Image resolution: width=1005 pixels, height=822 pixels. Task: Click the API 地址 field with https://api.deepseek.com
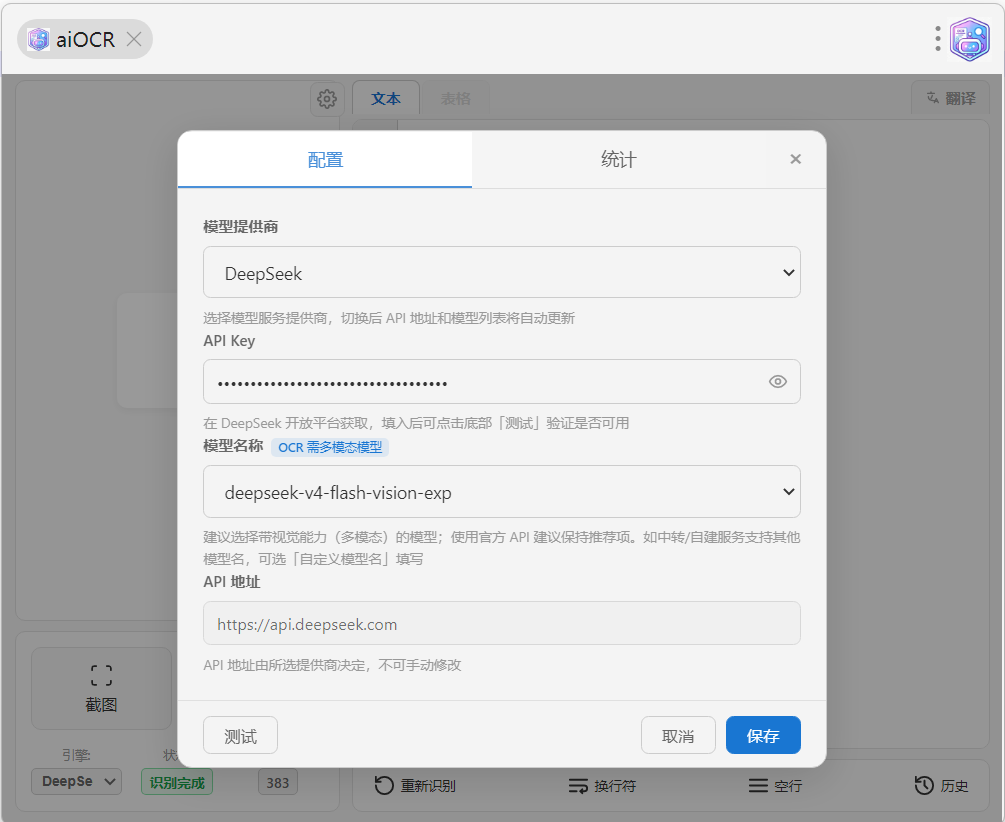tap(502, 623)
